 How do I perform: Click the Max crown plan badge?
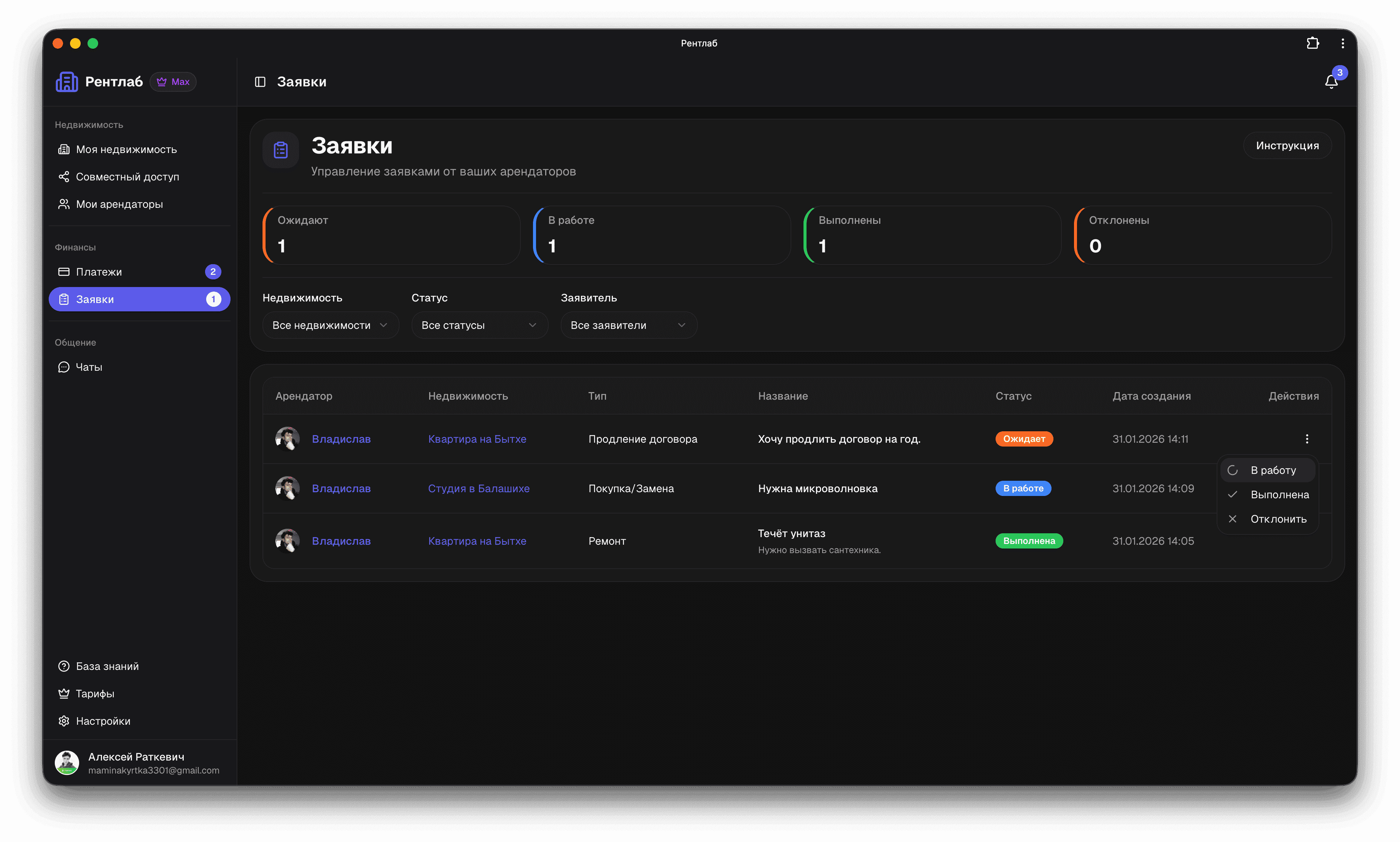click(173, 82)
